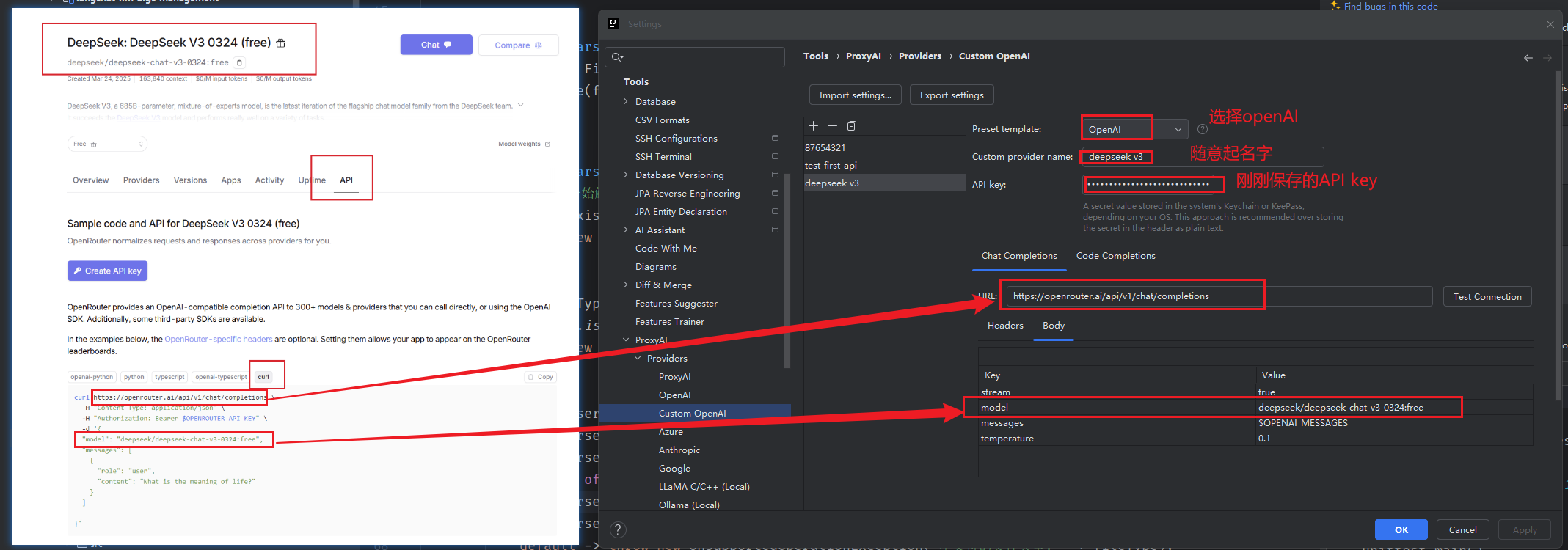Select Anthropic provider in tree
This screenshot has width=1568, height=550.
pyautogui.click(x=679, y=450)
